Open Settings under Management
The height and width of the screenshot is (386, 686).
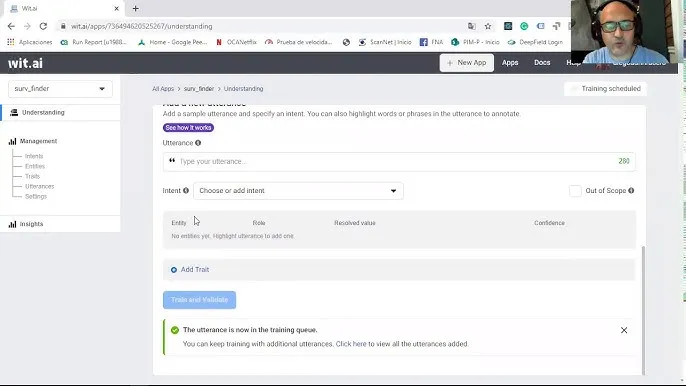[x=35, y=197]
